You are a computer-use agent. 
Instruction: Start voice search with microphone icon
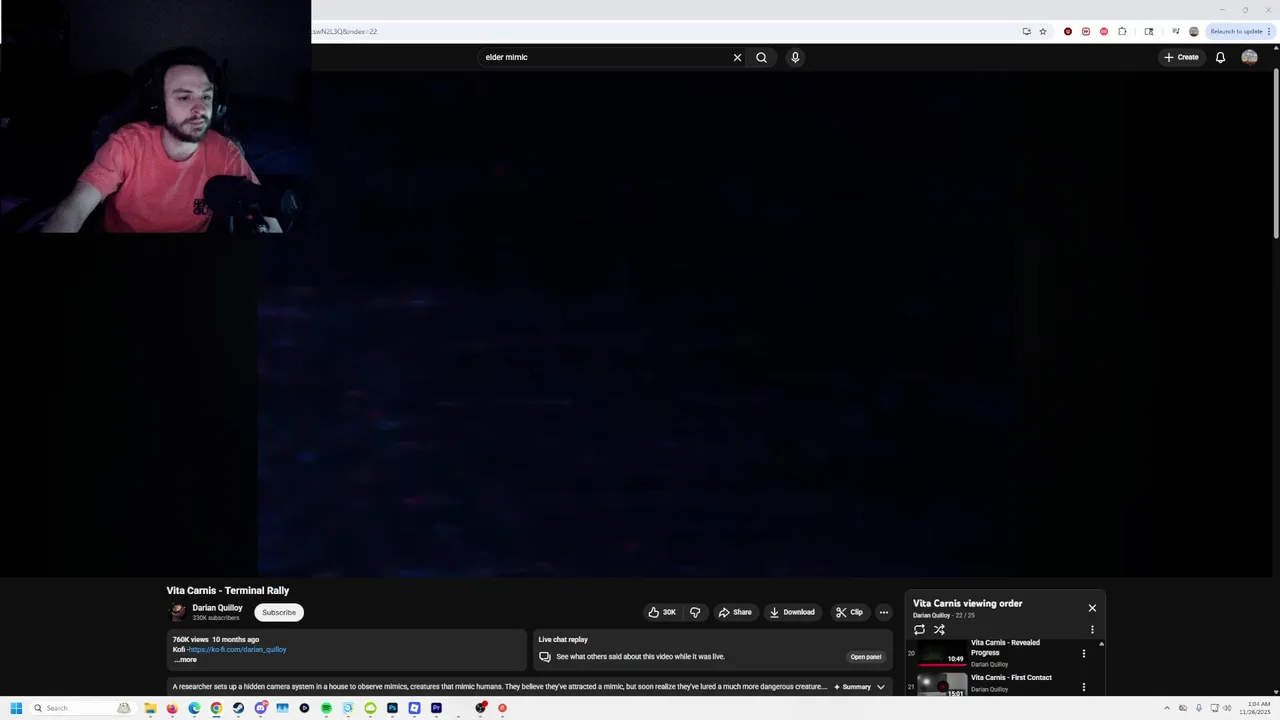pyautogui.click(x=795, y=57)
